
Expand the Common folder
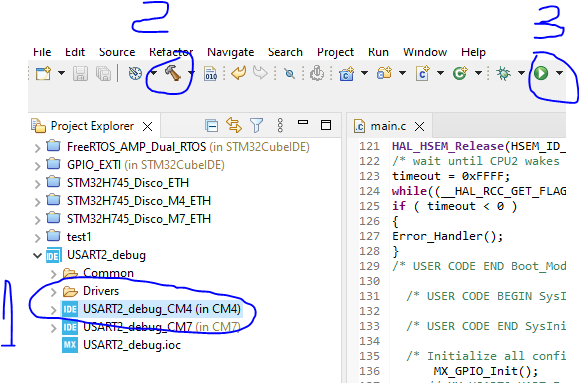tap(54, 274)
